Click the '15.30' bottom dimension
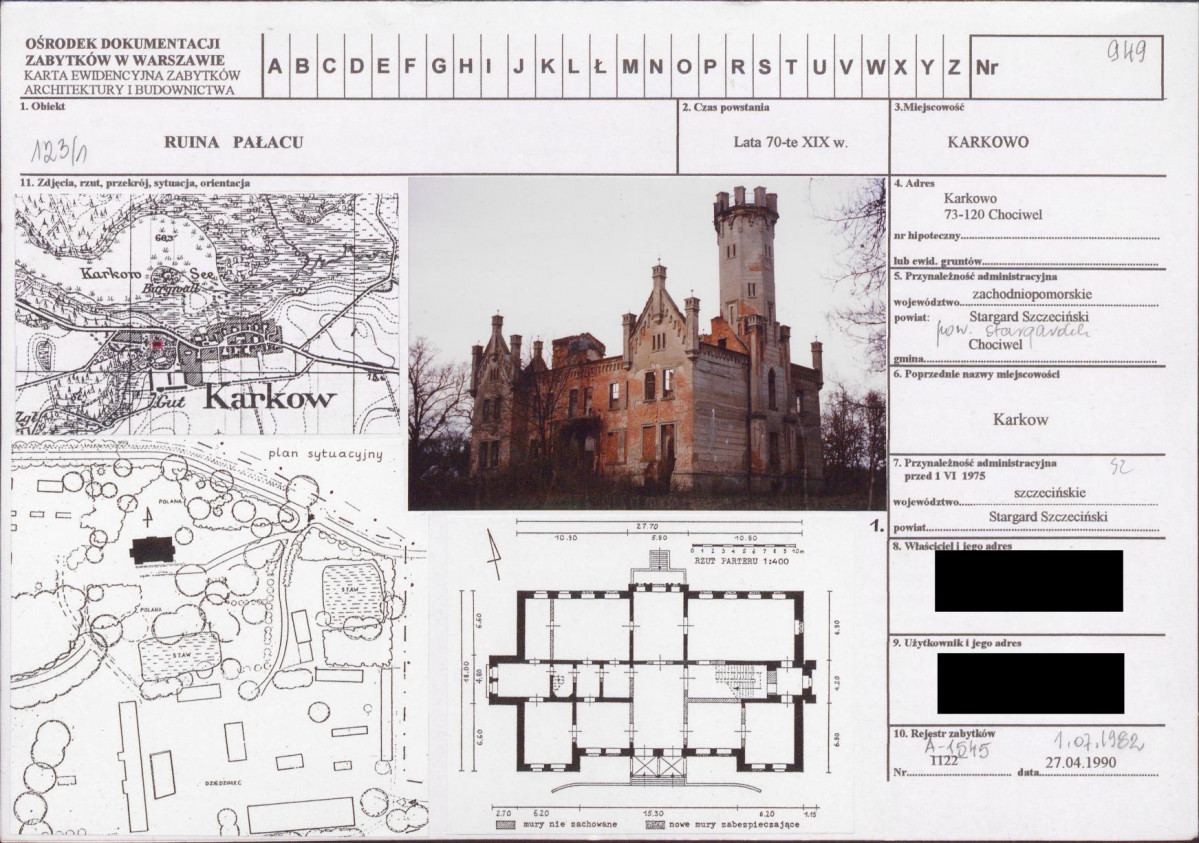The height and width of the screenshot is (843, 1199). [652, 813]
